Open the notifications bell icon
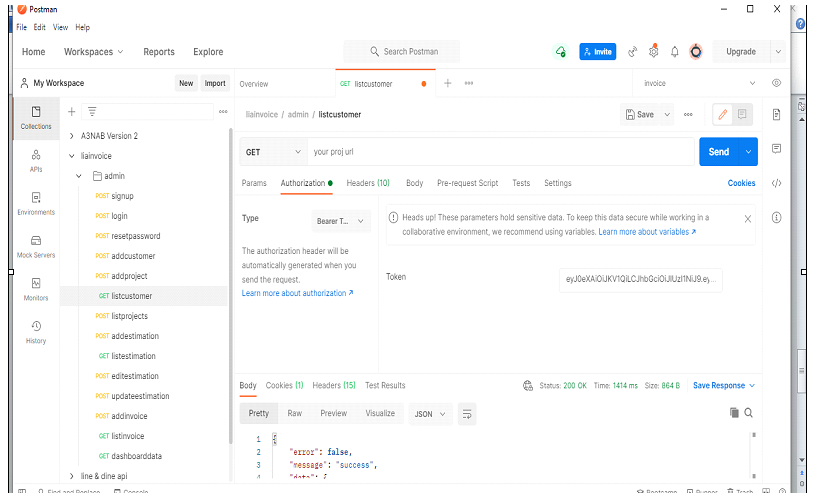813x493 pixels. pos(675,52)
